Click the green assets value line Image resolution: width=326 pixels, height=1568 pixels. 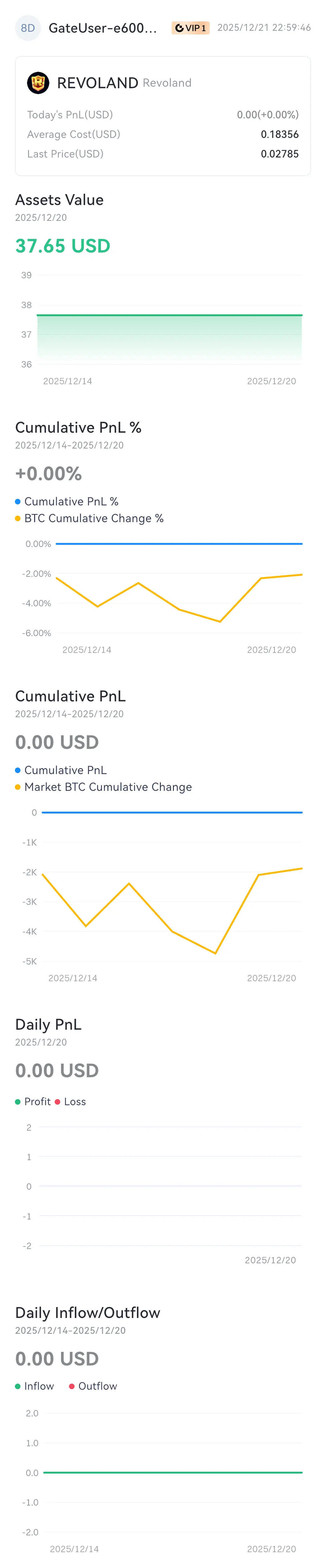170,315
